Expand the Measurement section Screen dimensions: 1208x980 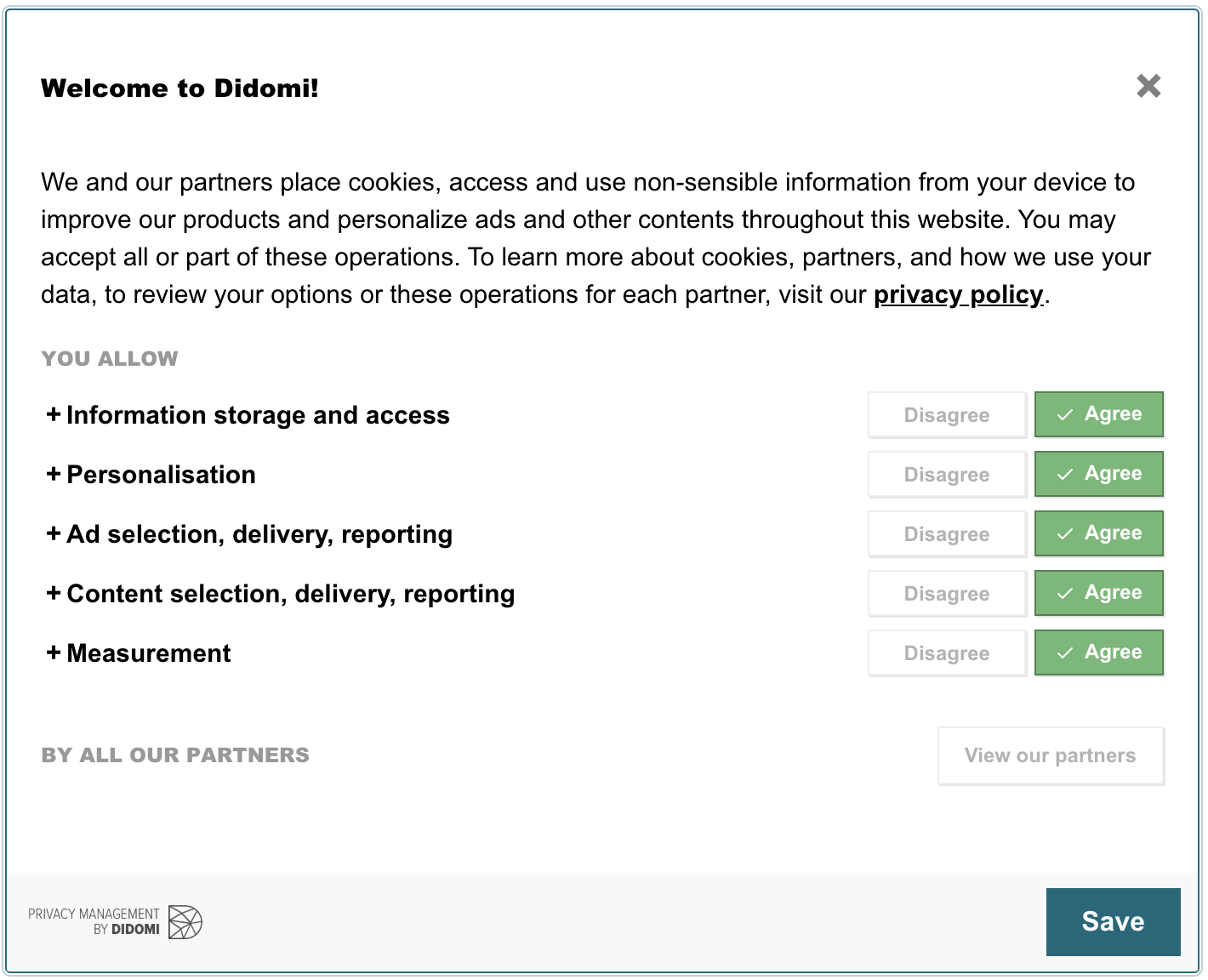(139, 653)
